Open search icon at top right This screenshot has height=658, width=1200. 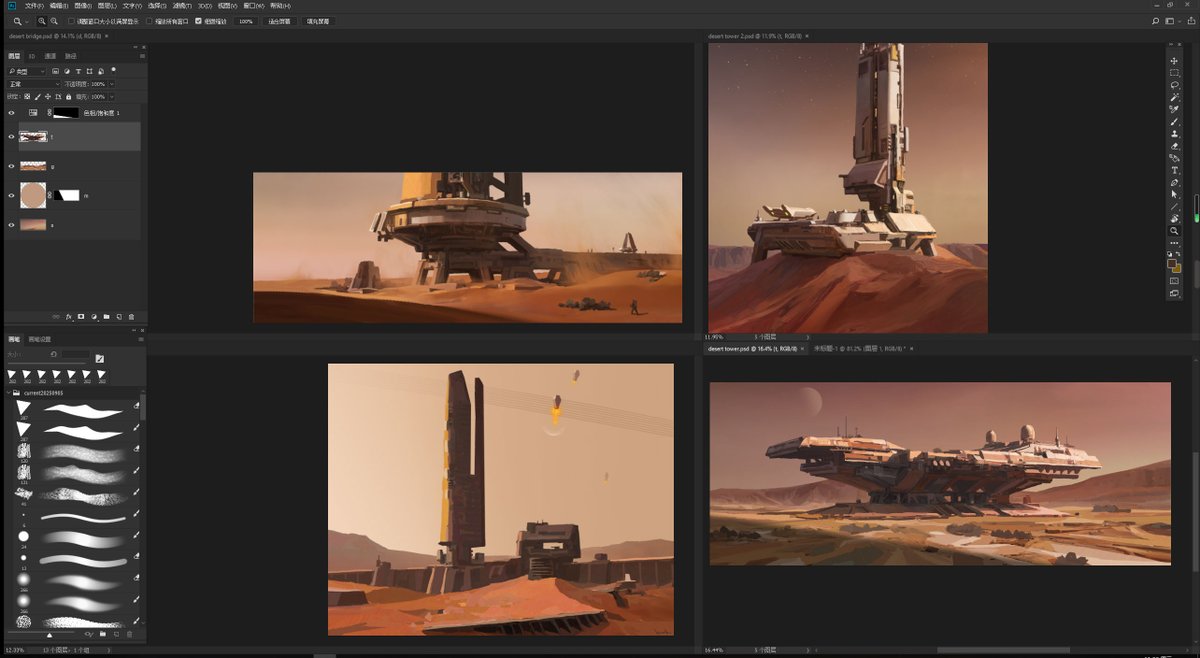1156,21
